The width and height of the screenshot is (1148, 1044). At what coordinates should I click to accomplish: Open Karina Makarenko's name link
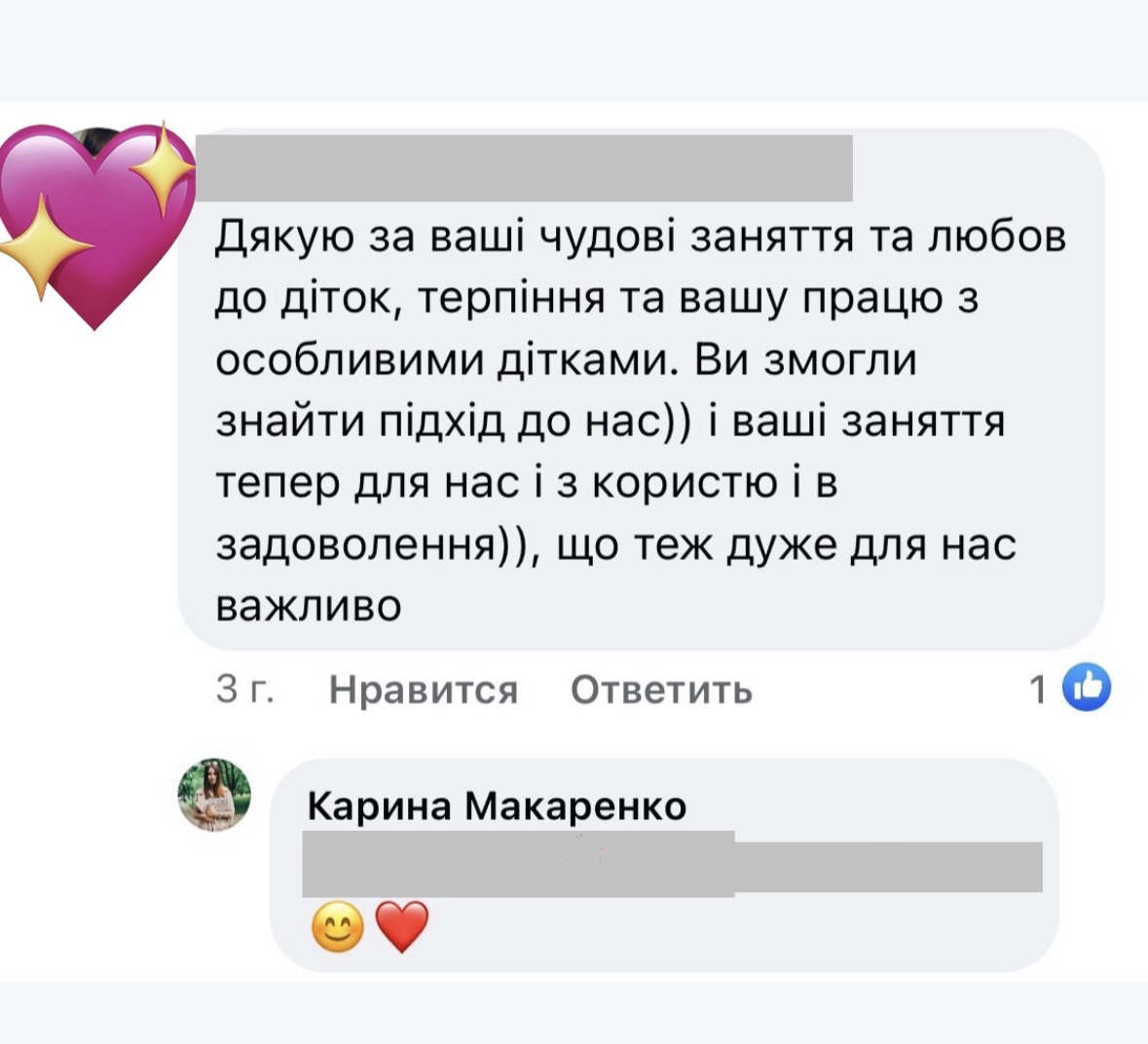click(x=497, y=806)
